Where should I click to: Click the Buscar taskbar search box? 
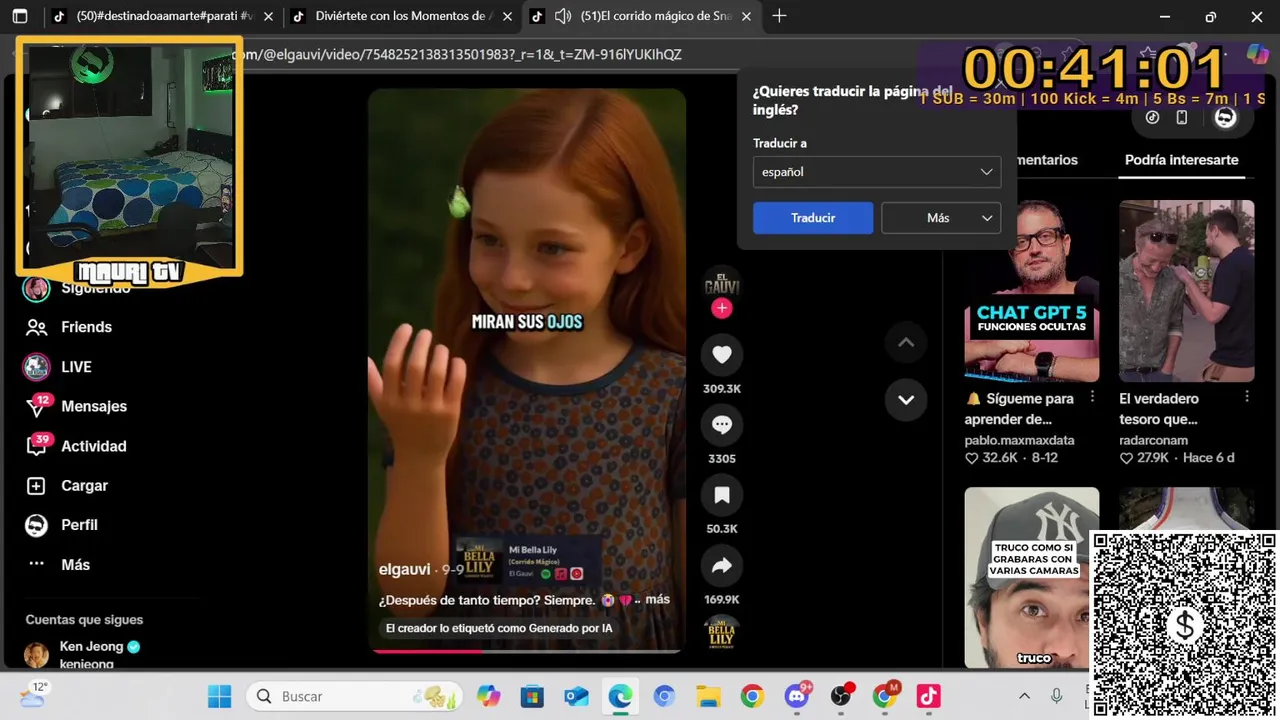(355, 696)
